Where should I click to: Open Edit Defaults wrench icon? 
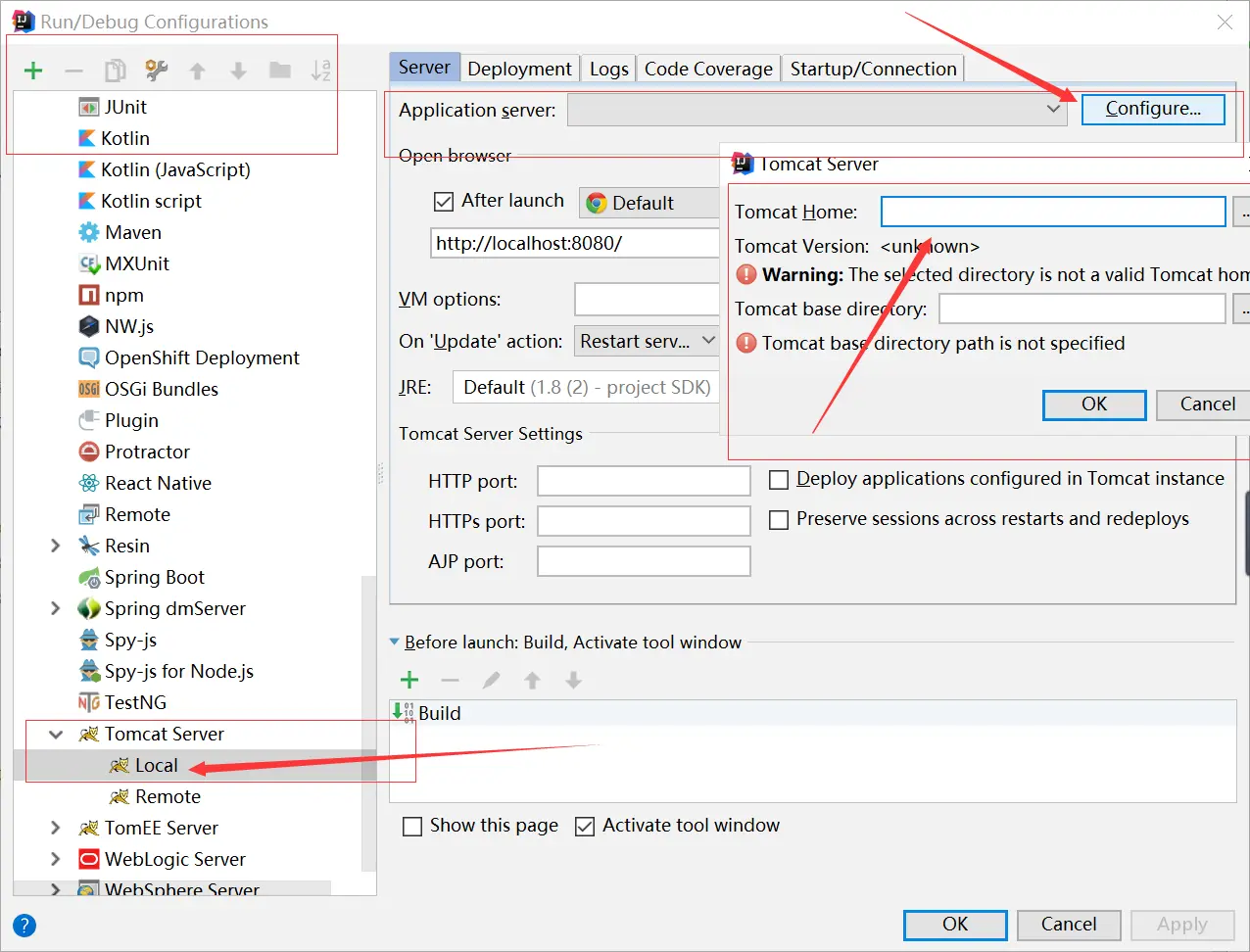coord(157,71)
